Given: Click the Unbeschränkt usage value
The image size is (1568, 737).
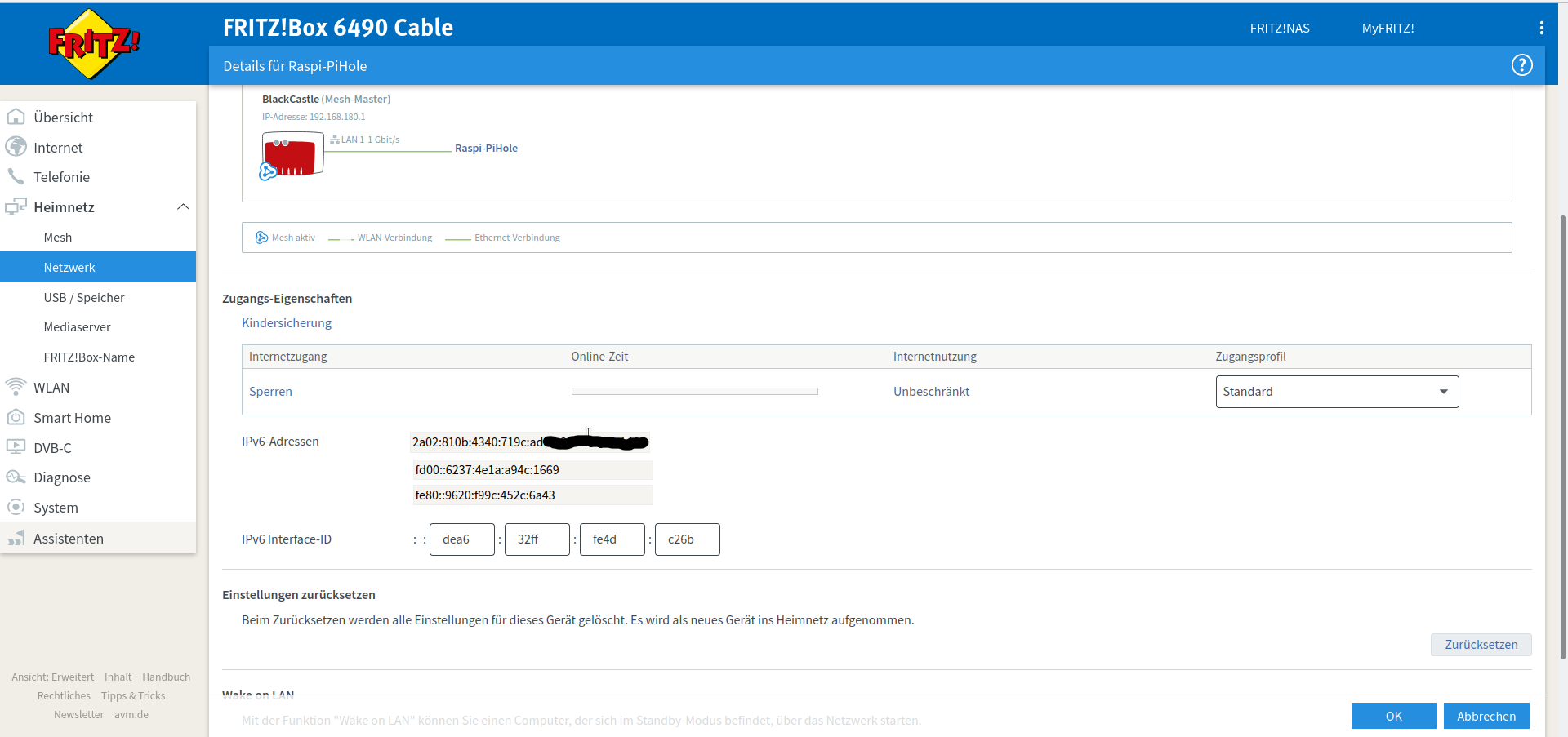Looking at the screenshot, I should point(931,392).
